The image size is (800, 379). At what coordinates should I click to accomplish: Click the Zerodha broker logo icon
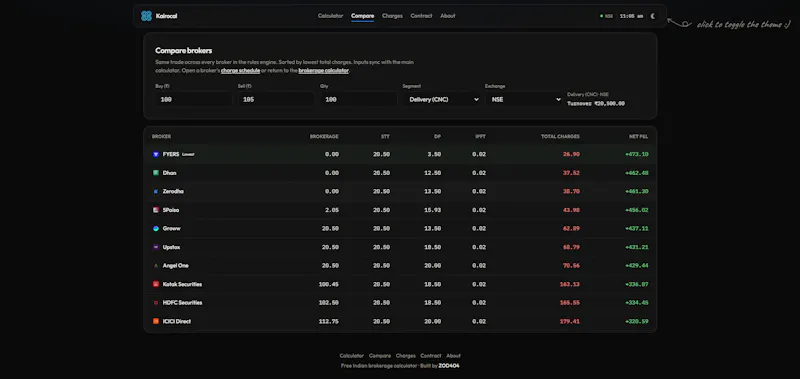click(x=156, y=191)
